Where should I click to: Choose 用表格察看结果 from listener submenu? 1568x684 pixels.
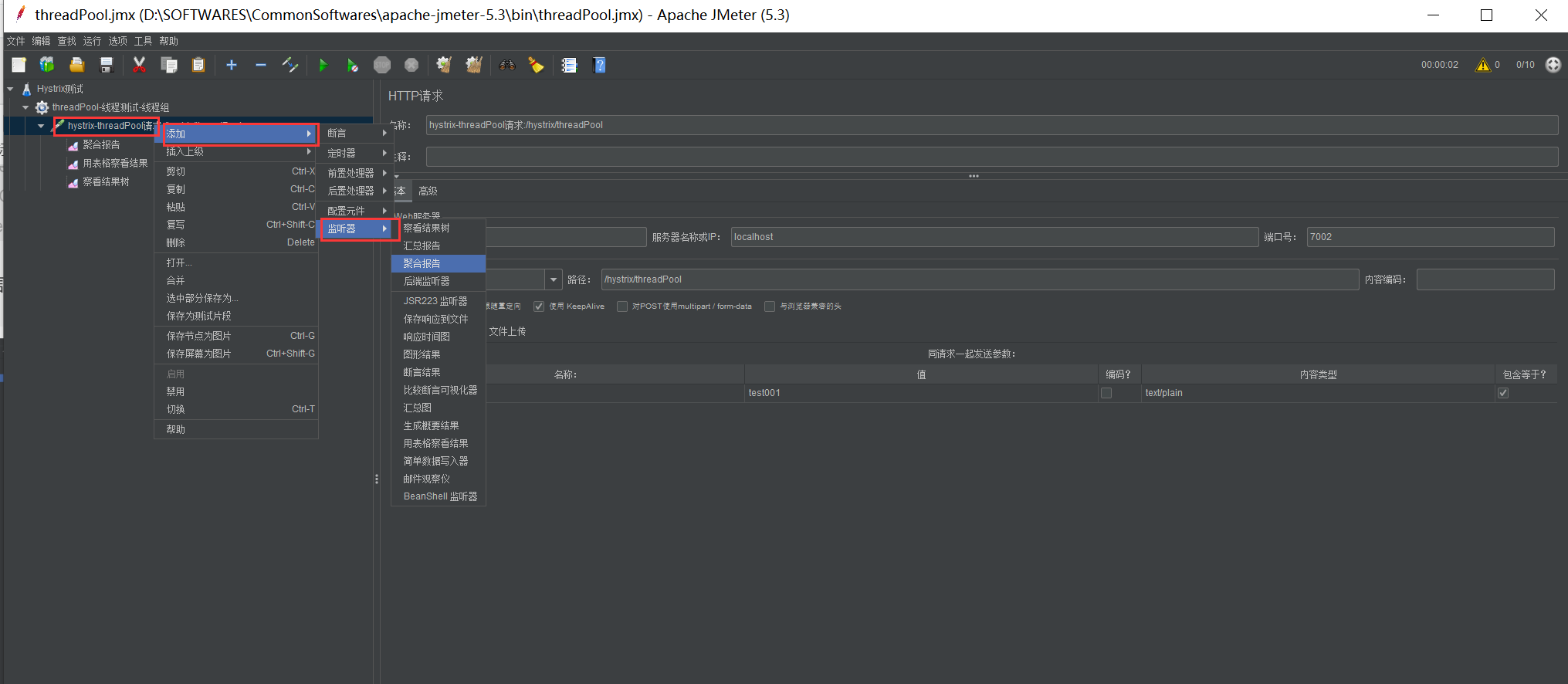439,443
